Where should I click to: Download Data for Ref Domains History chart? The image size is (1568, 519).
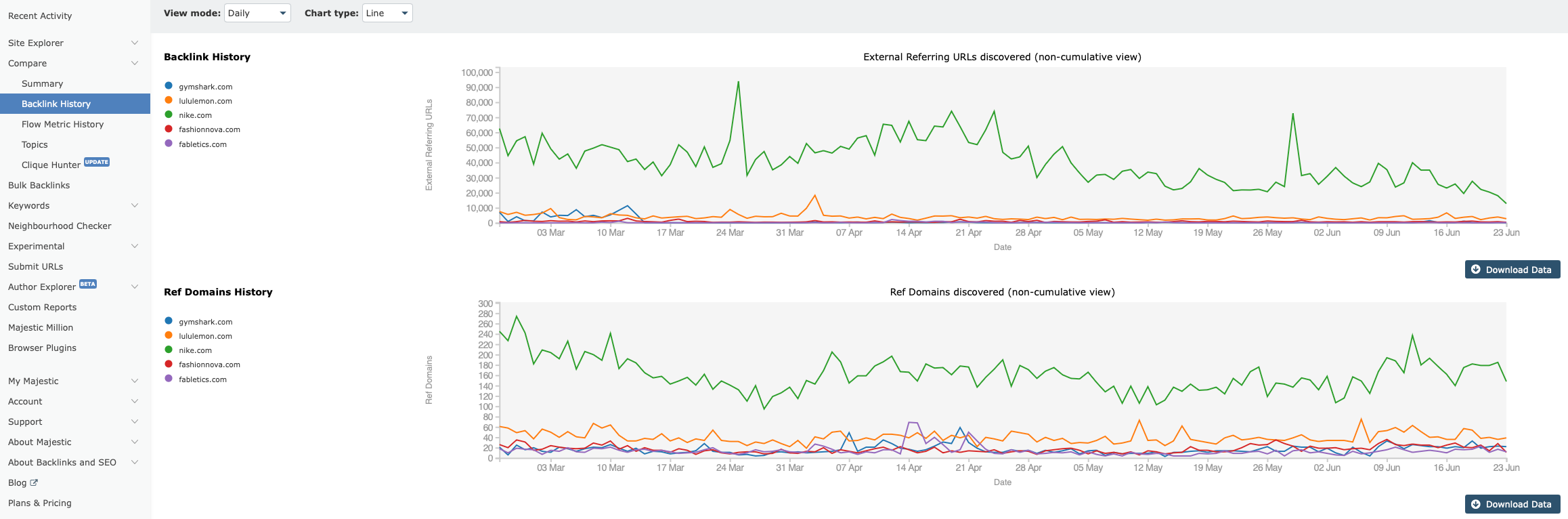coord(1512,504)
